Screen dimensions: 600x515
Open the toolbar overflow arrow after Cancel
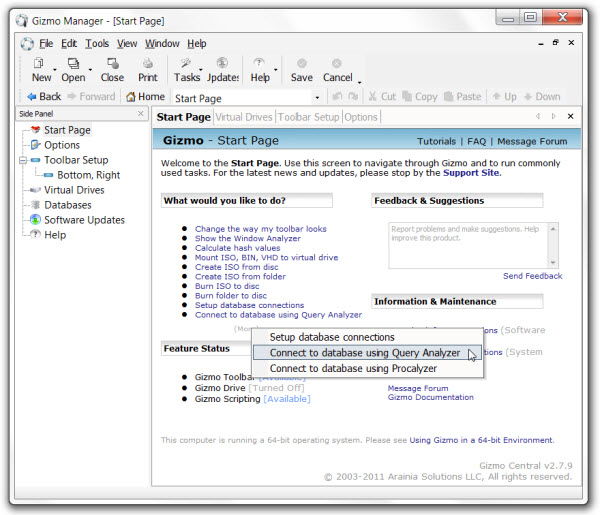pyautogui.click(x=360, y=82)
